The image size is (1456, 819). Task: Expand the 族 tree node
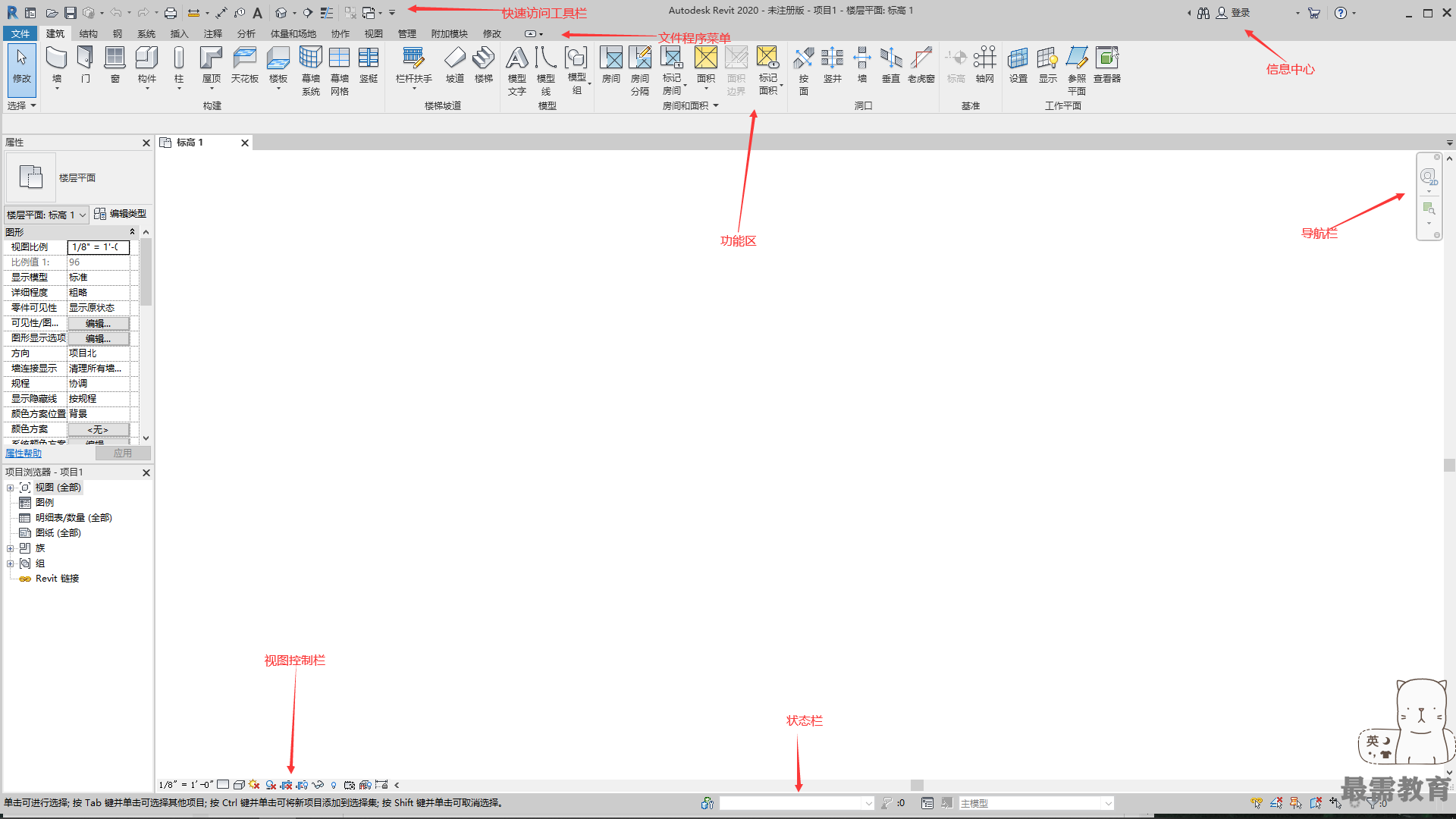point(11,548)
